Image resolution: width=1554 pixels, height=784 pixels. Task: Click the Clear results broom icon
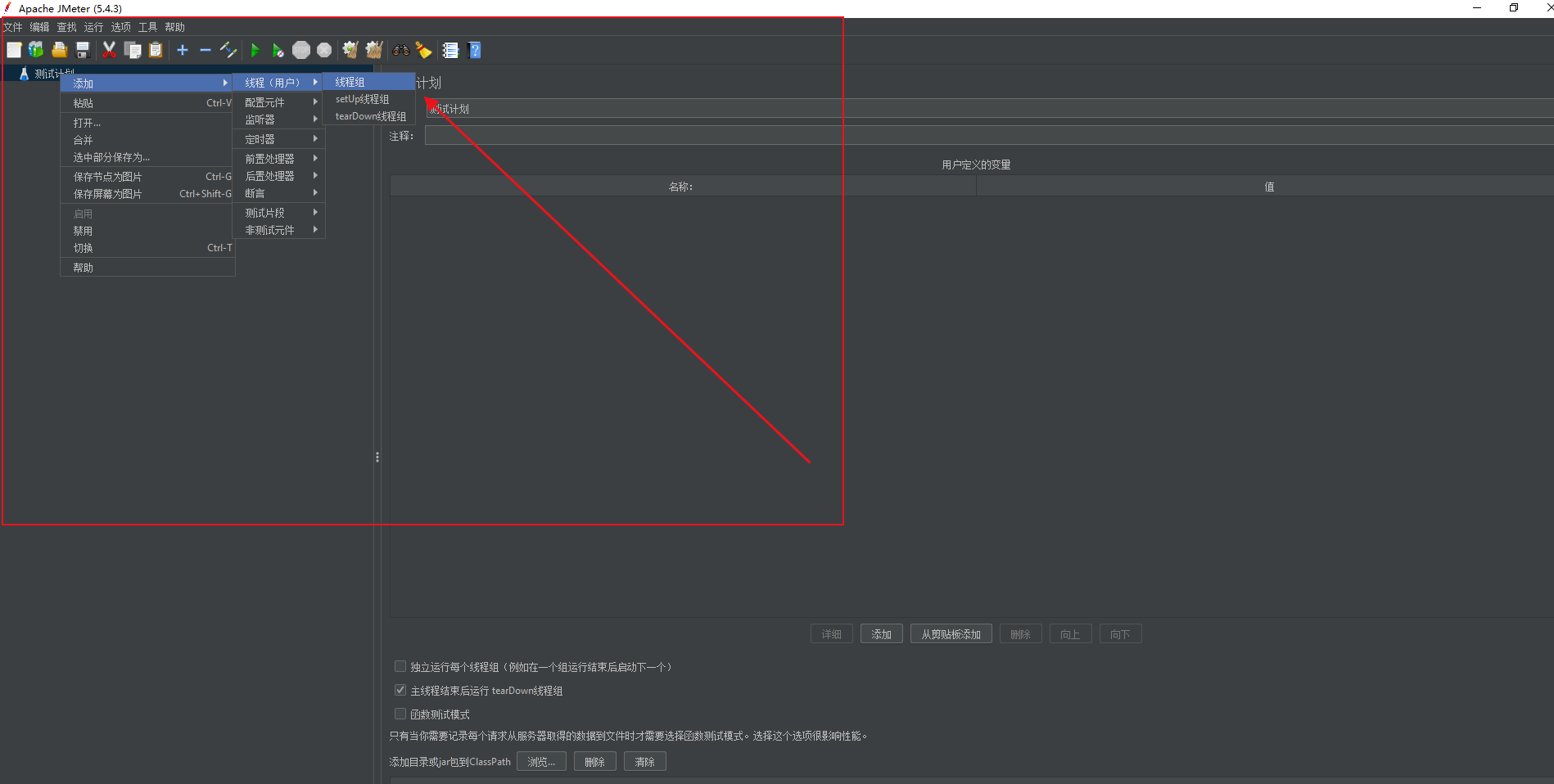[x=350, y=50]
